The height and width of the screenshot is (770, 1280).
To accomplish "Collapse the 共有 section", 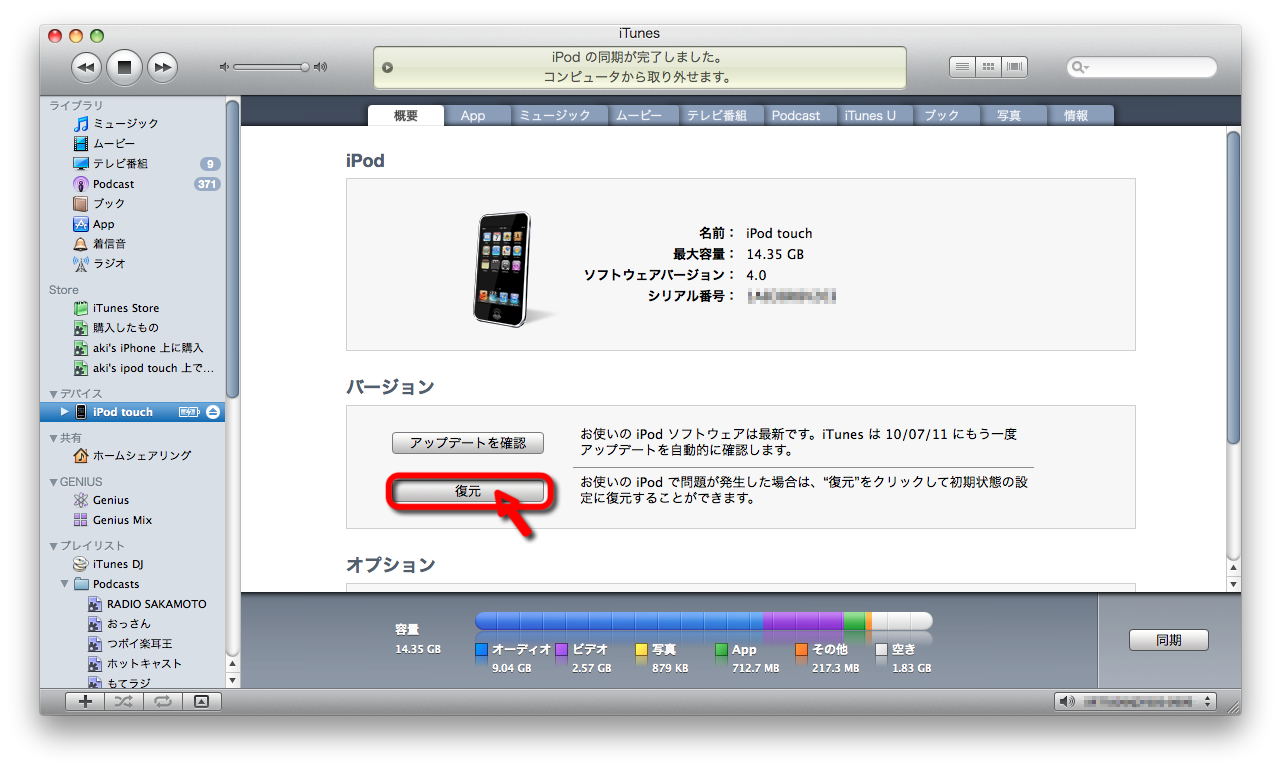I will (x=53, y=438).
